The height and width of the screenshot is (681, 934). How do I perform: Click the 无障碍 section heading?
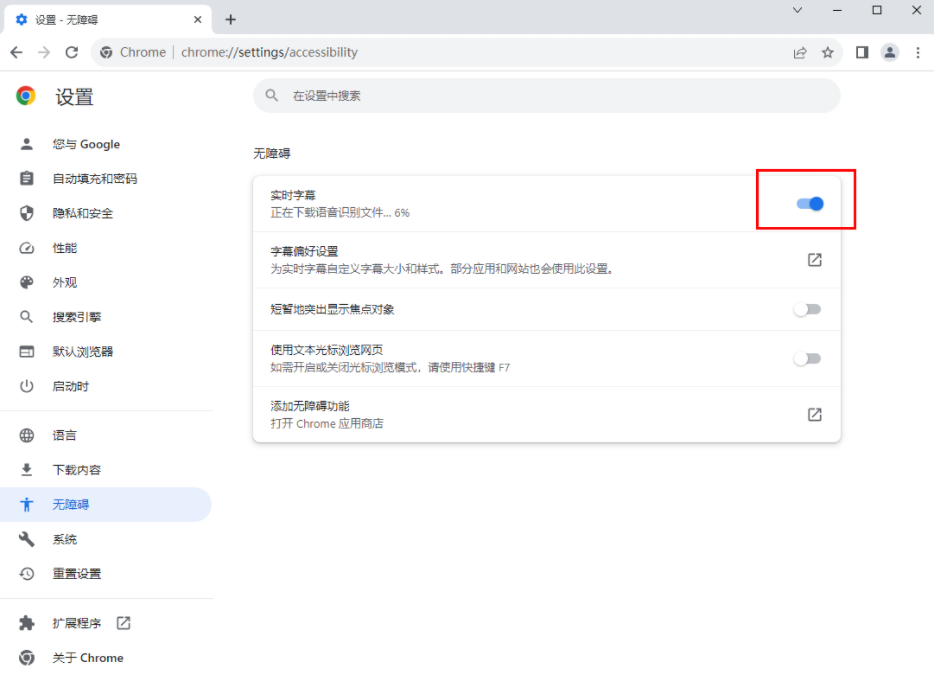pyautogui.click(x=272, y=154)
